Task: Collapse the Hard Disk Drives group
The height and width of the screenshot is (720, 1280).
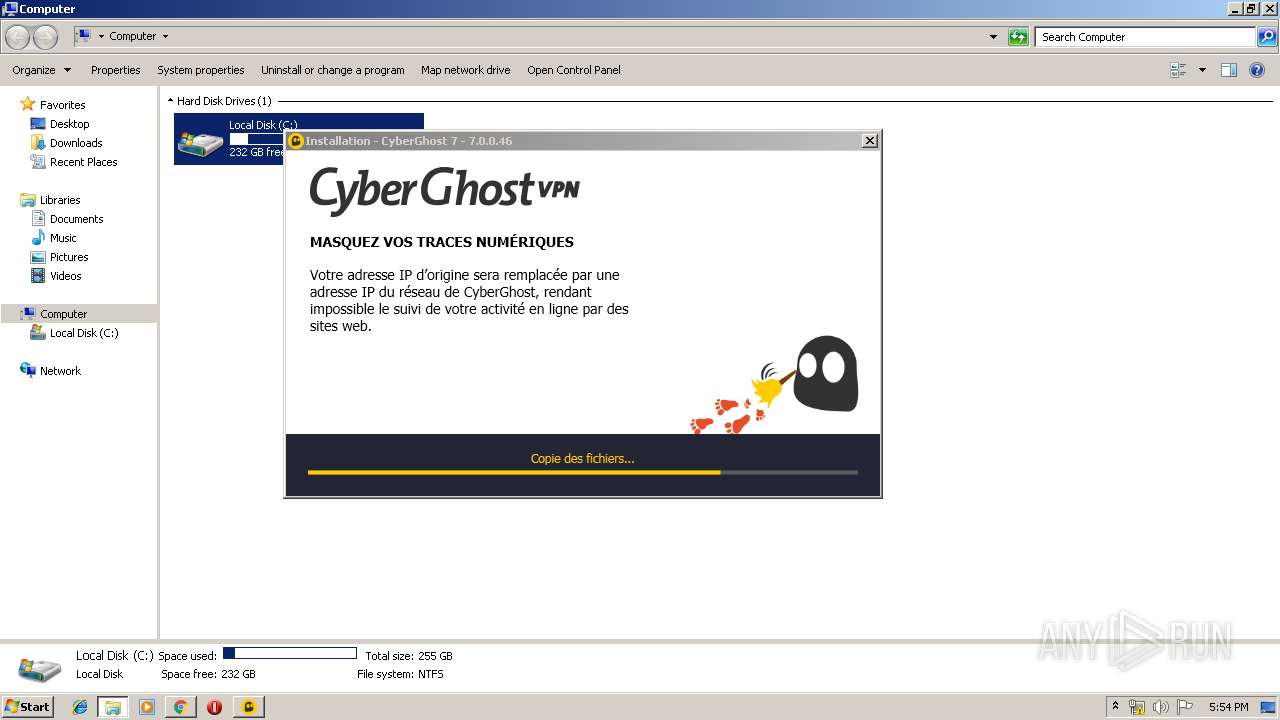Action: click(170, 101)
